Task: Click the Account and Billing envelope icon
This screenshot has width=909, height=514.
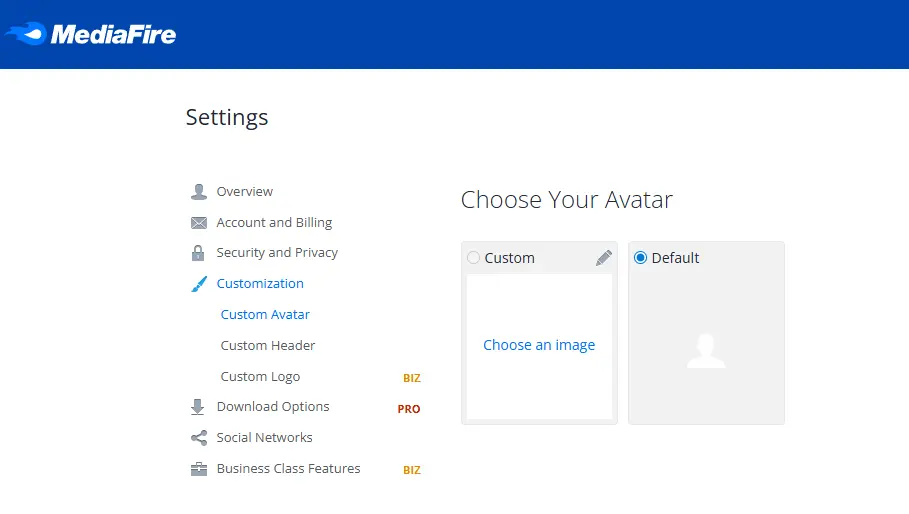Action: coord(199,223)
